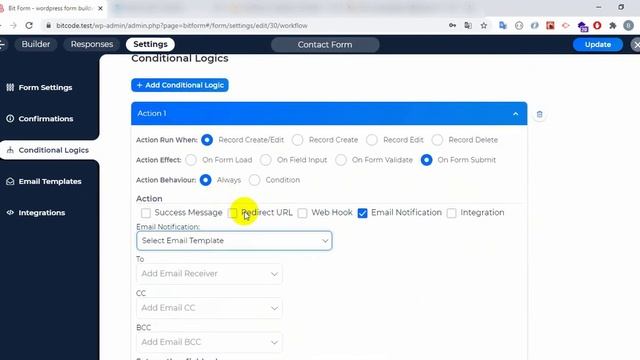
Task: Select Record Create/Edit radio option
Action: click(x=207, y=140)
